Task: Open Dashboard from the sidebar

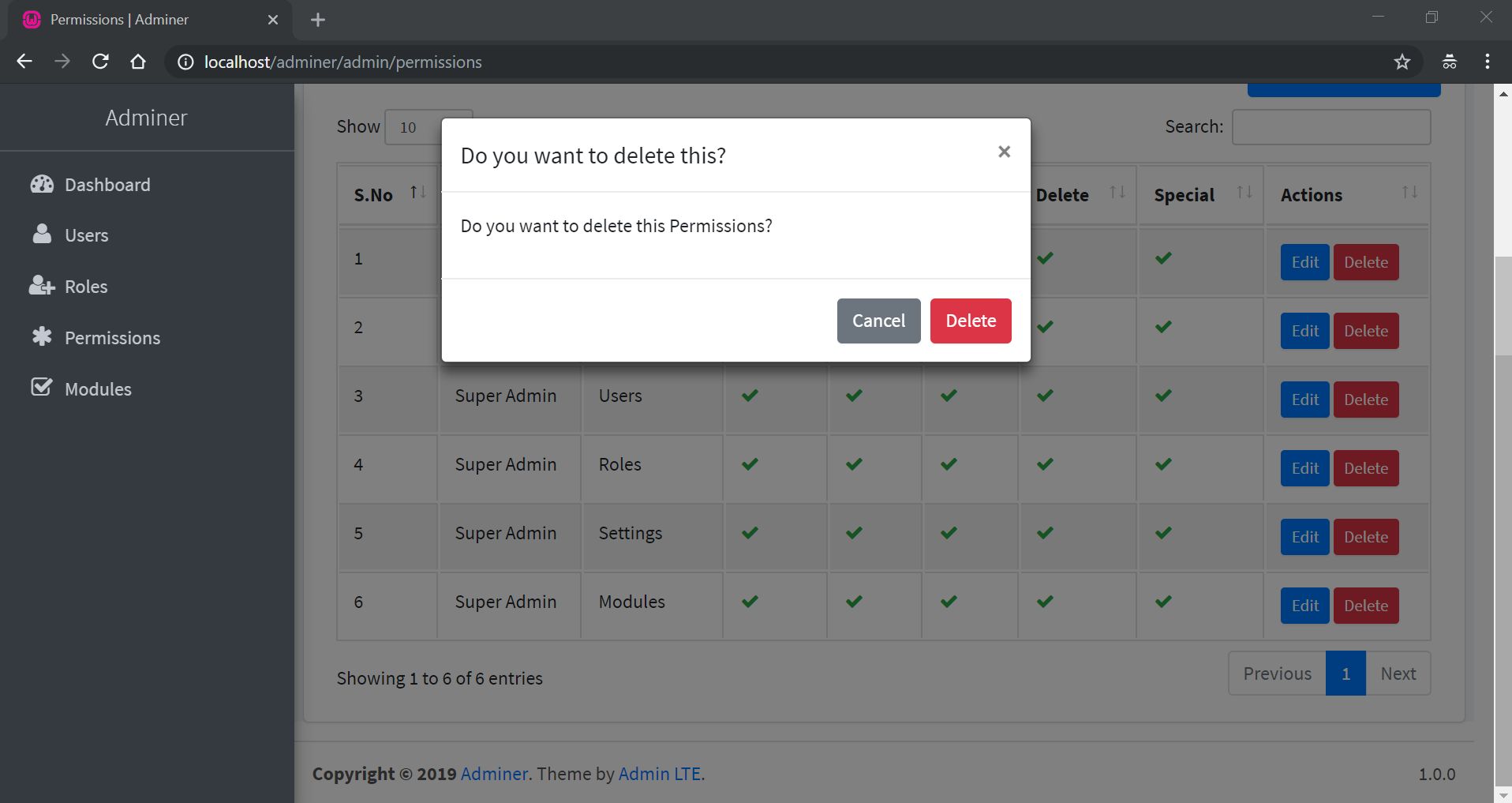Action: click(107, 185)
